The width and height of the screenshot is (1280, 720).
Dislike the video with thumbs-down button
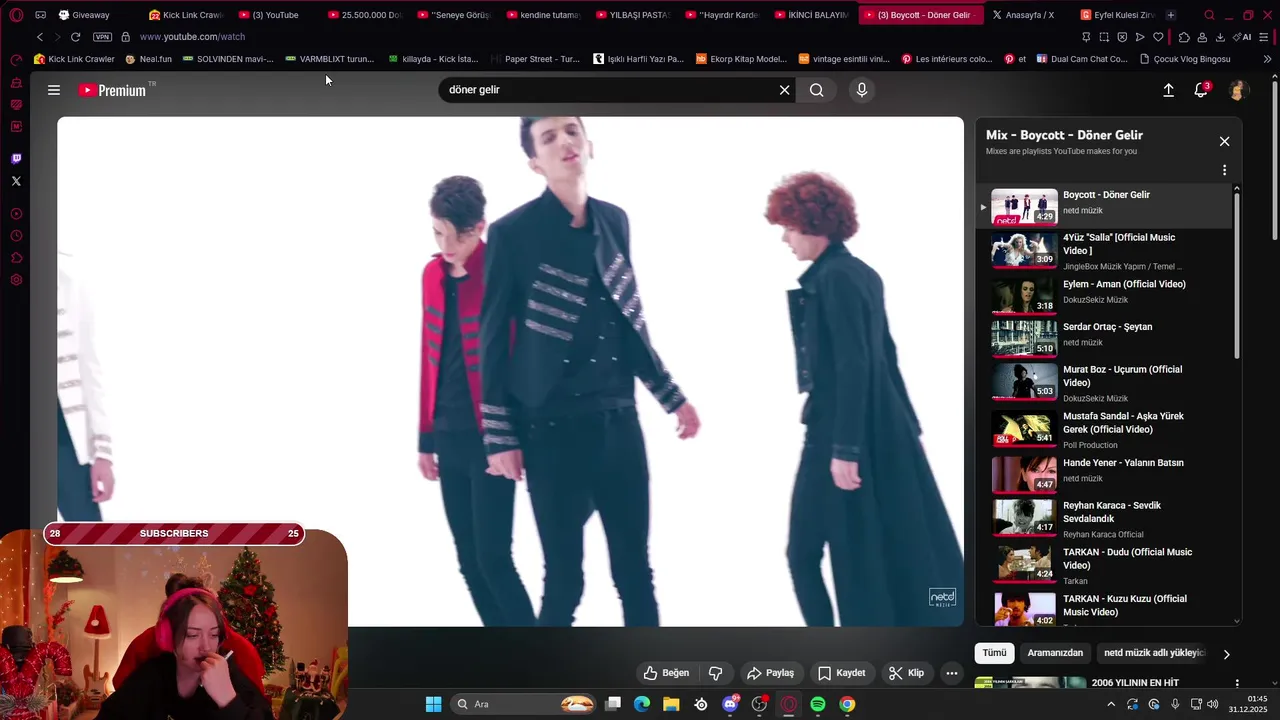pyautogui.click(x=716, y=673)
